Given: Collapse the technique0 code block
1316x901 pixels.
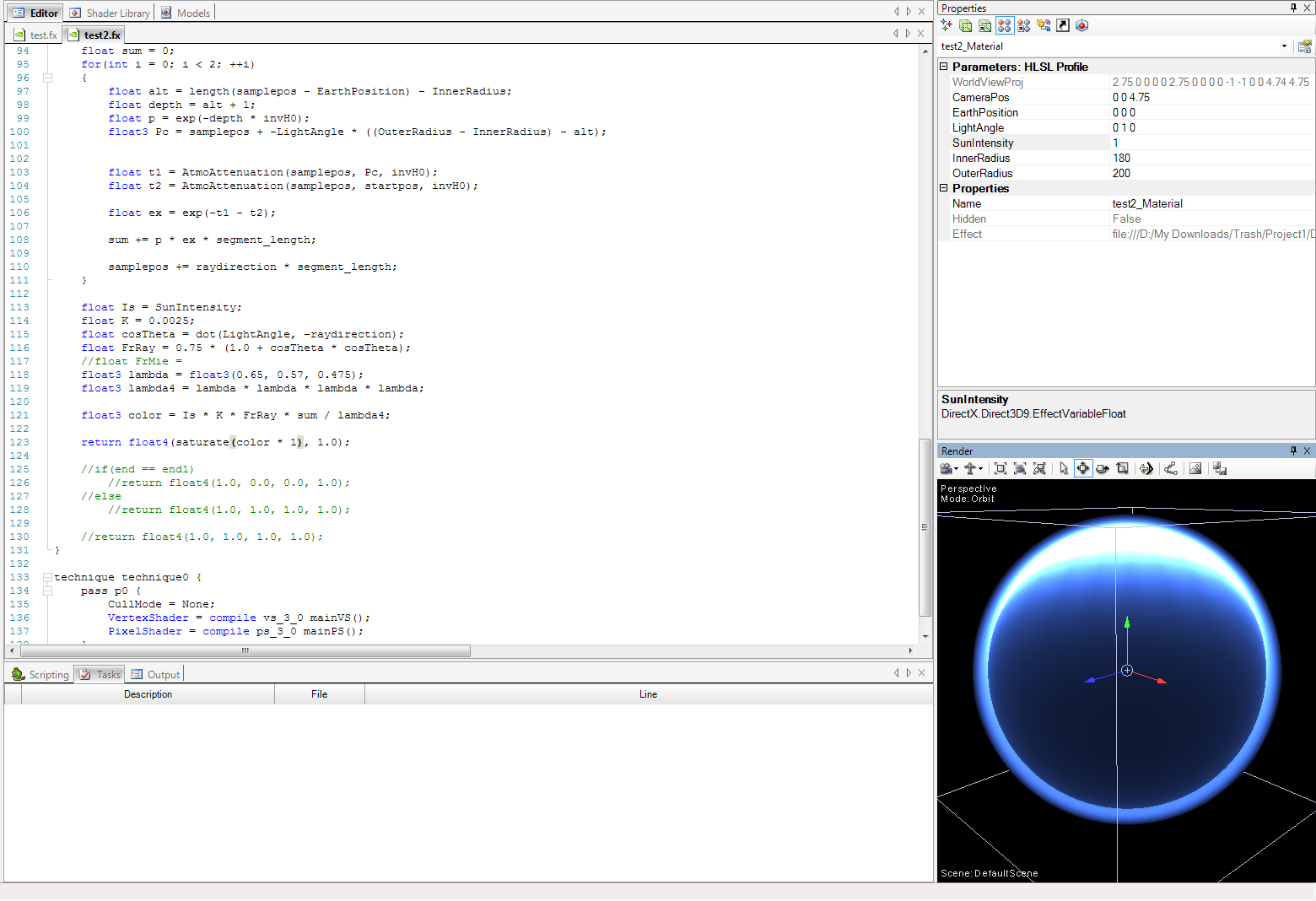Looking at the screenshot, I should [47, 578].
